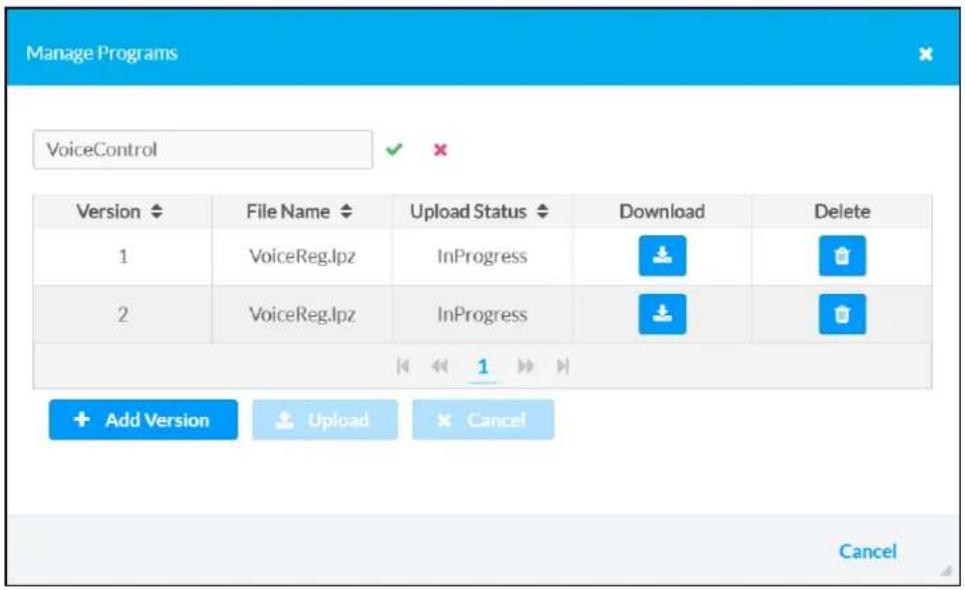Select the Download column header

[x=662, y=212]
